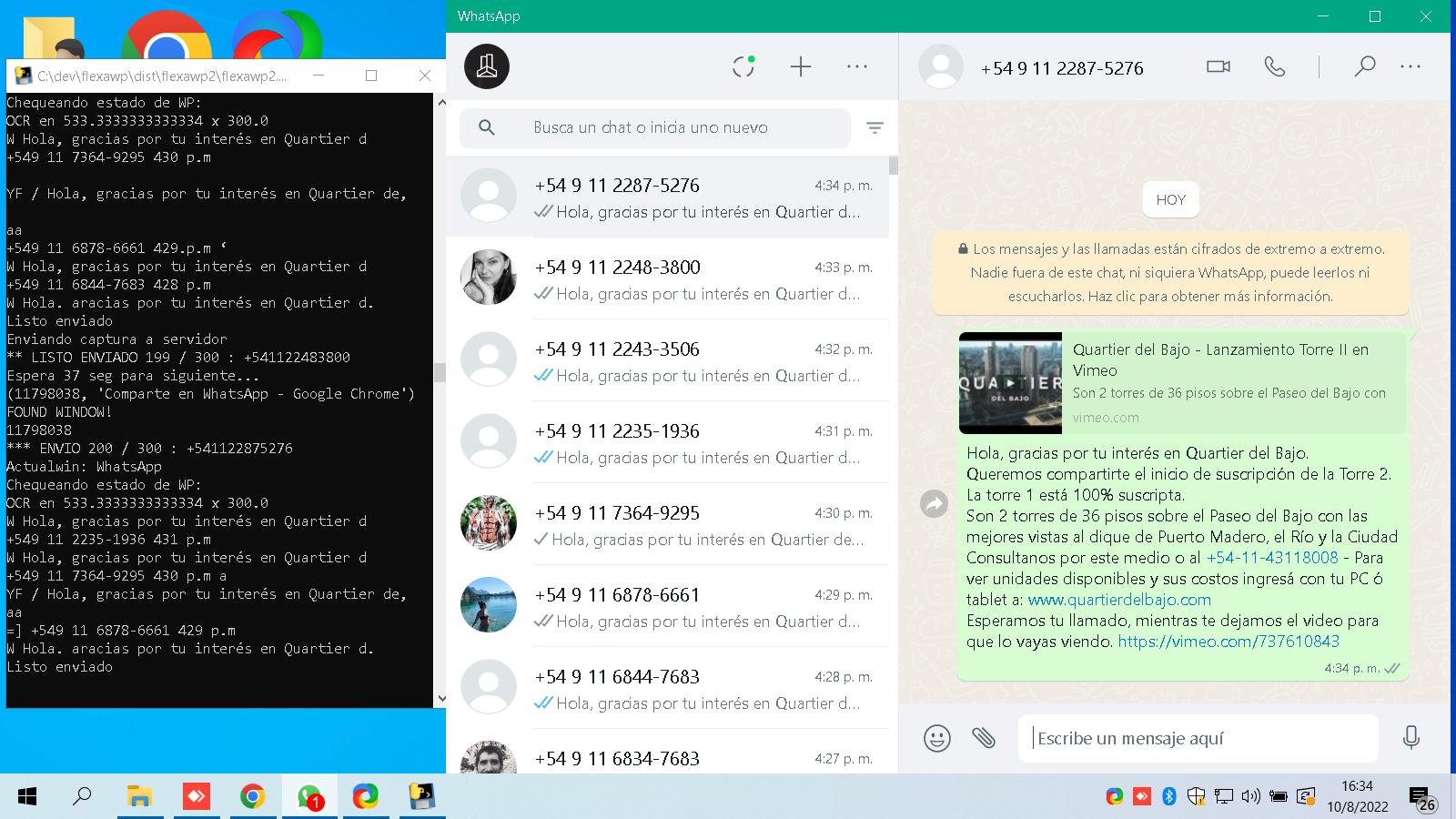
Task: Switch to the Python app in the taskbar
Action: 421,797
